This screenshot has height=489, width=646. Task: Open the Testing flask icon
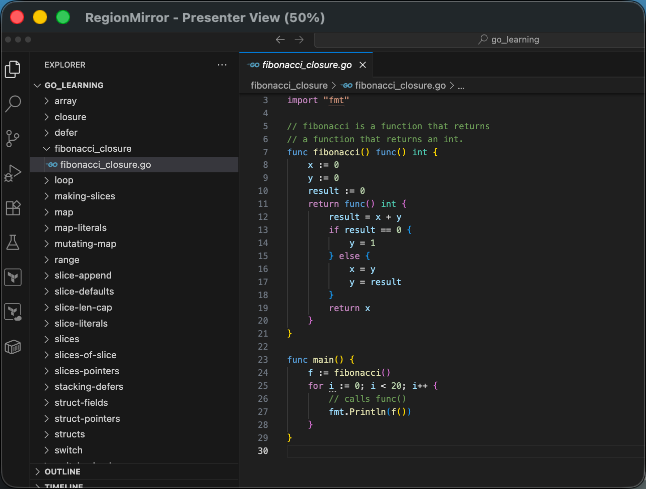coord(13,242)
